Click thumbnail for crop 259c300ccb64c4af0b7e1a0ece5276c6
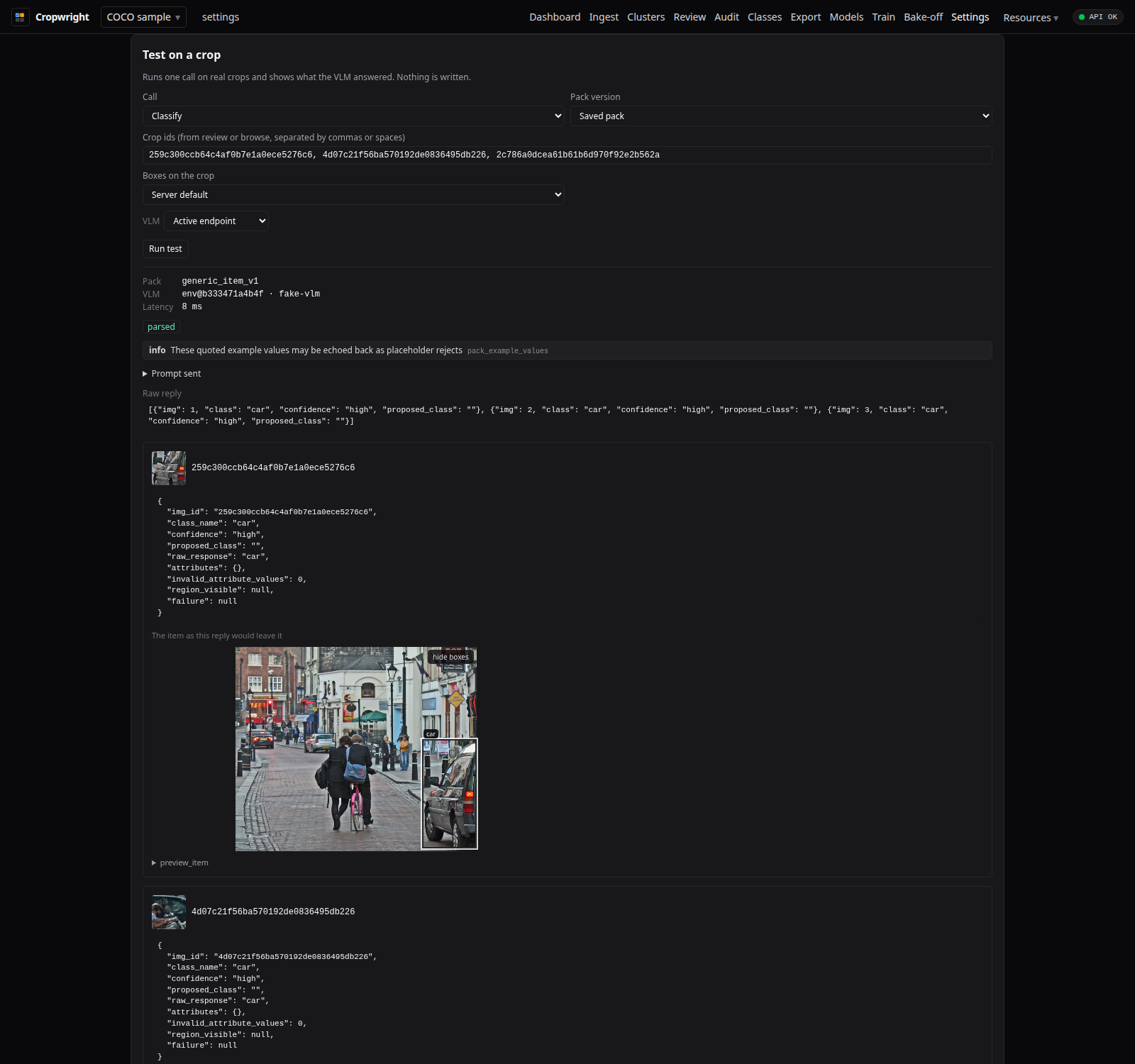The image size is (1135, 1064). (169, 468)
